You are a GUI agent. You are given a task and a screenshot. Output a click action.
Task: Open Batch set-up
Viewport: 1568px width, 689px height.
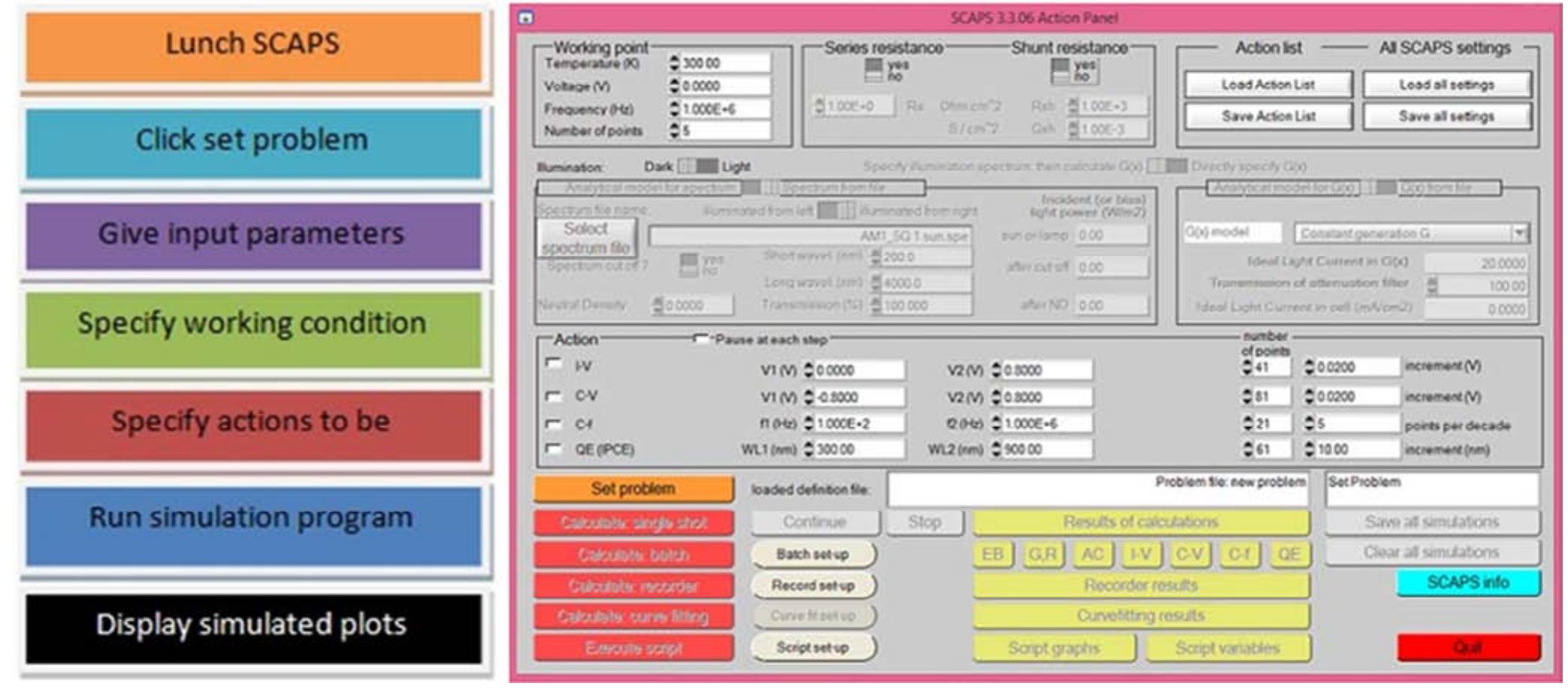point(813,554)
